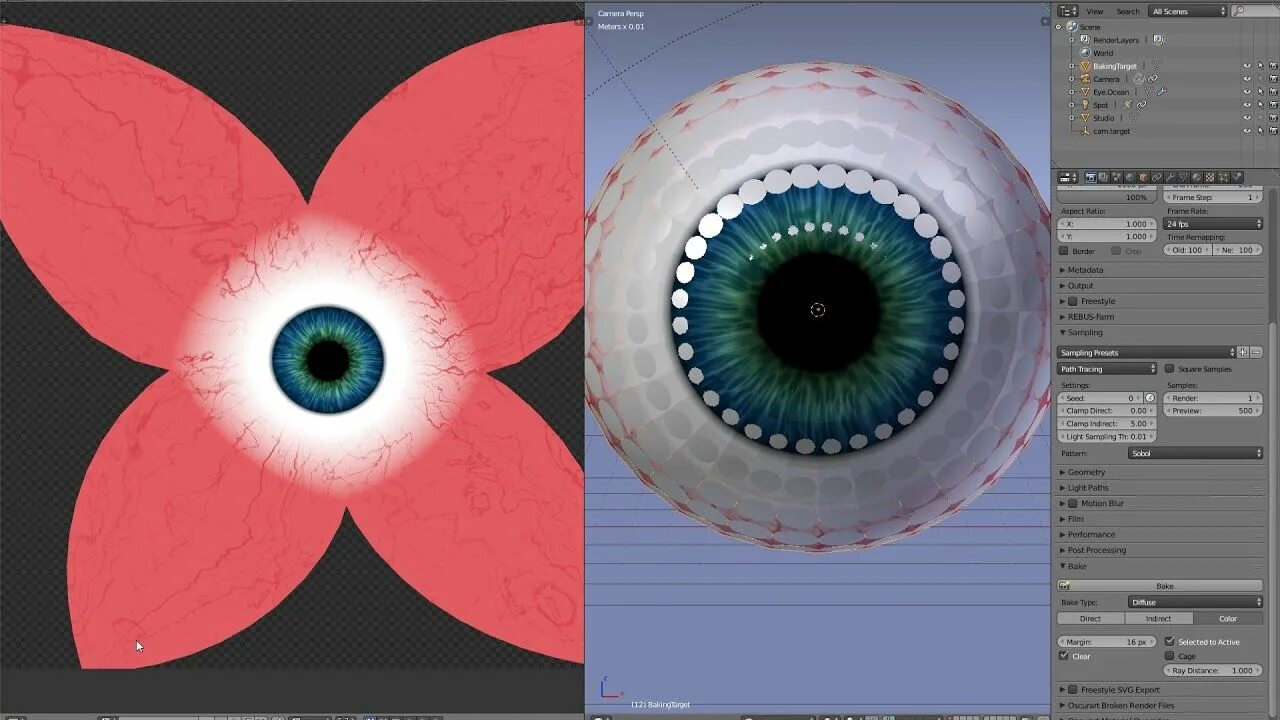This screenshot has height=720, width=1280.
Task: Toggle the Direct bake pass button
Action: pyautogui.click(x=1091, y=618)
